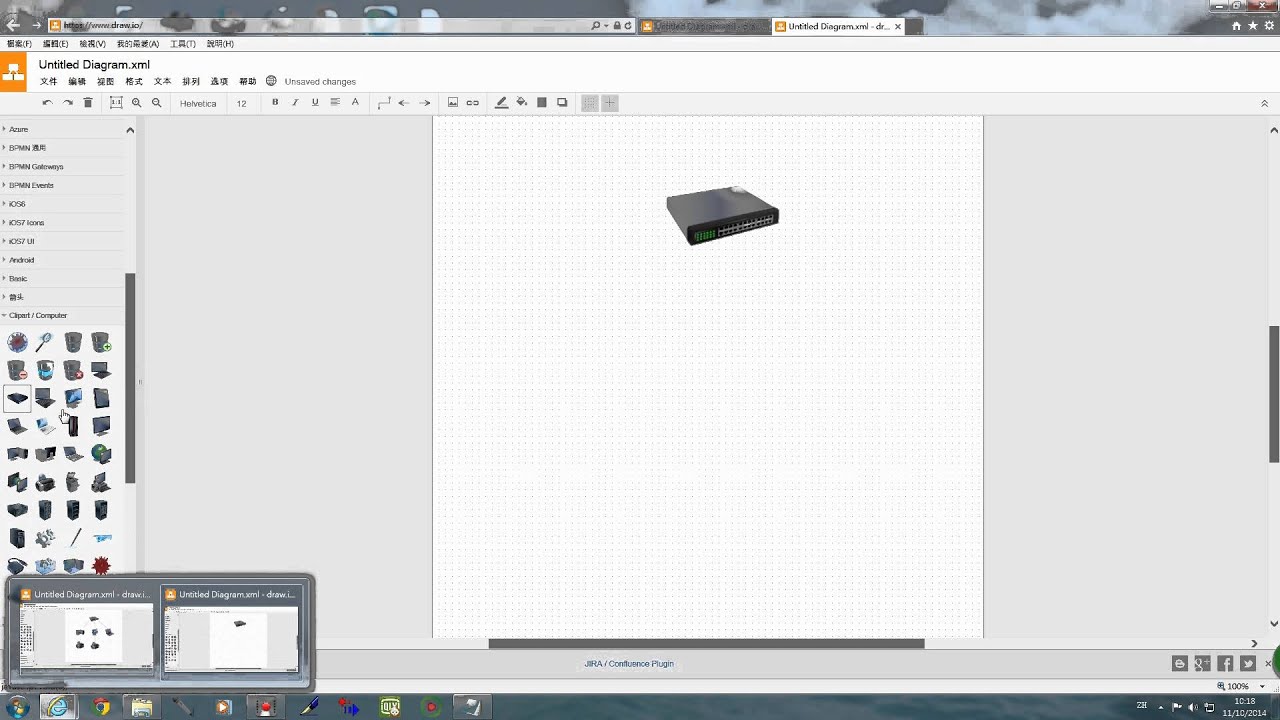The width and height of the screenshot is (1280, 720).
Task: Insert a link using the chain icon
Action: point(473,103)
